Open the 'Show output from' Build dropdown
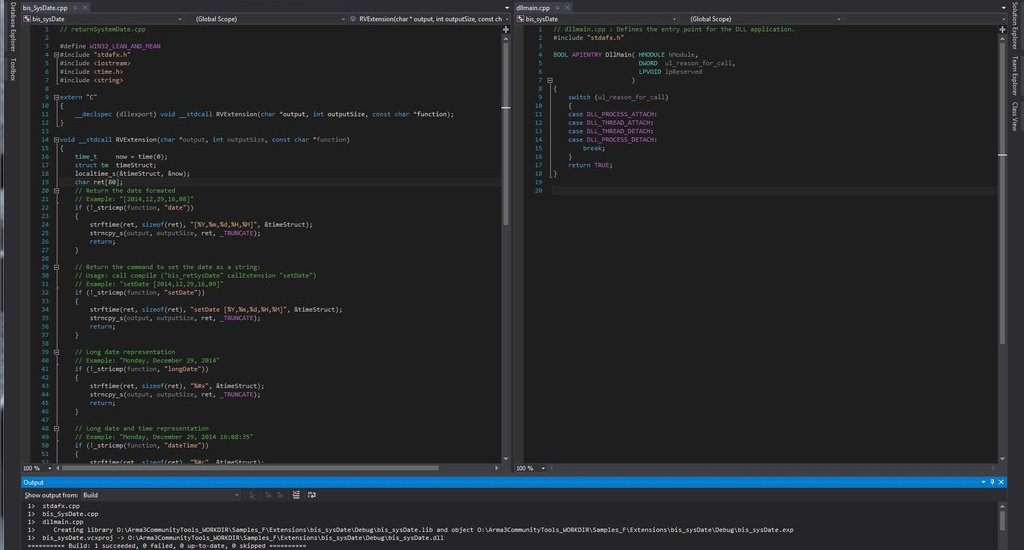This screenshot has width=1024, height=550. click(160, 495)
